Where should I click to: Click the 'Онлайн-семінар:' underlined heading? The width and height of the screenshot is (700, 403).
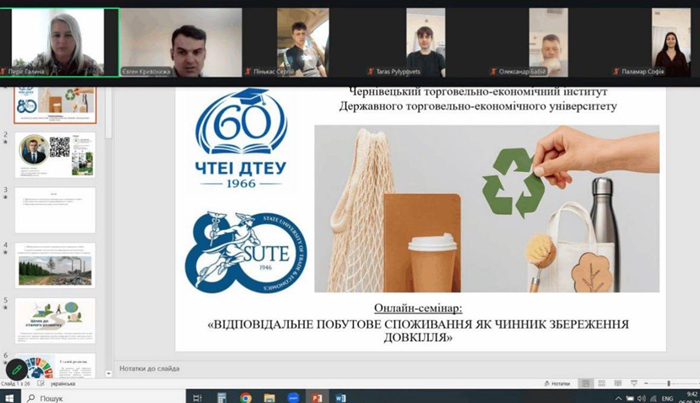coord(418,308)
